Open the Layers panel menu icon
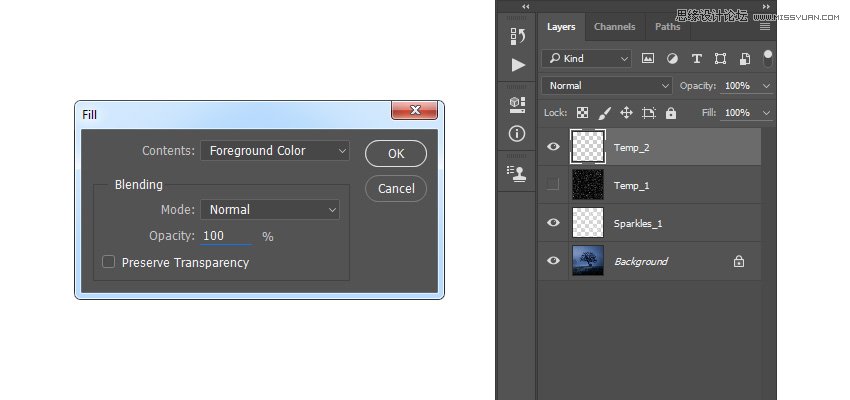 (765, 27)
